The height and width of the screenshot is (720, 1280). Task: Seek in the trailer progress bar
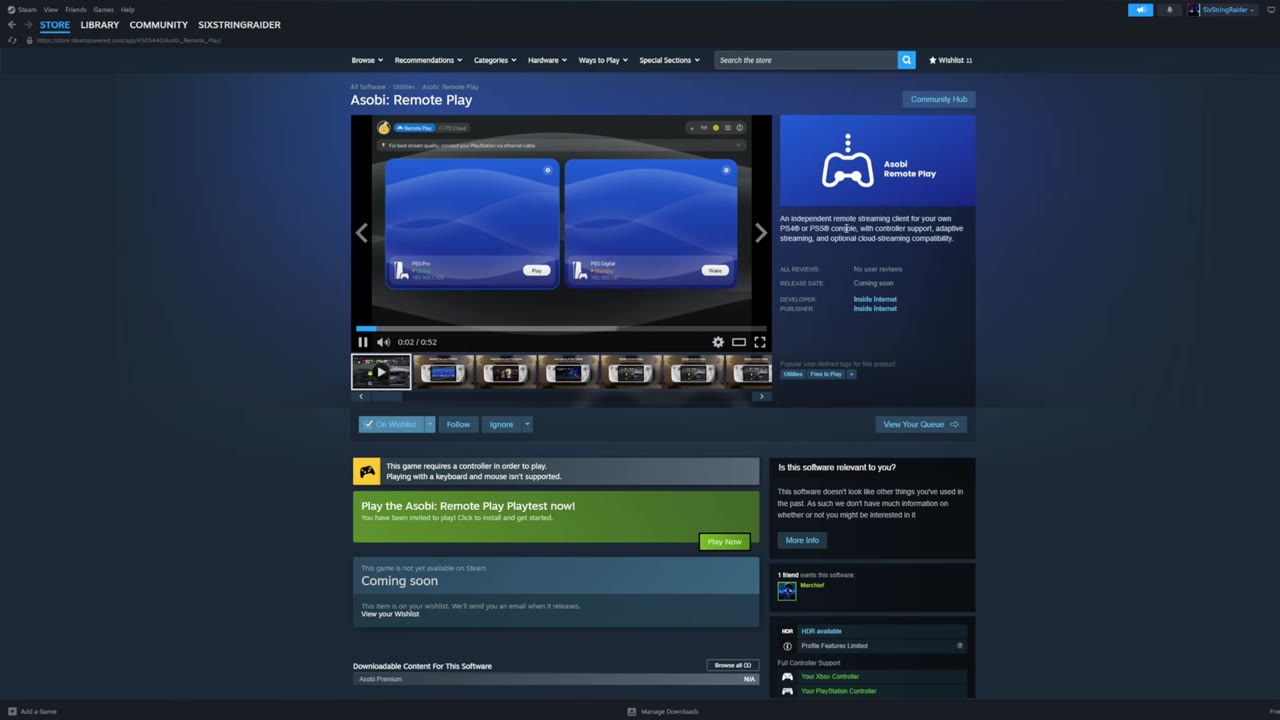(x=561, y=328)
